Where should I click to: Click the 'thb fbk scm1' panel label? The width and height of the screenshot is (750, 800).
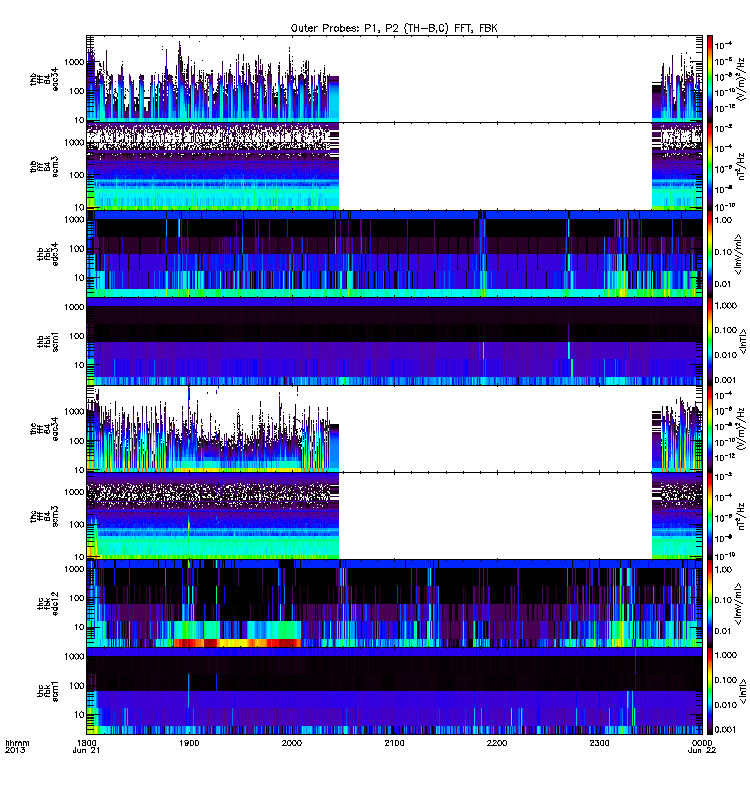(x=48, y=341)
